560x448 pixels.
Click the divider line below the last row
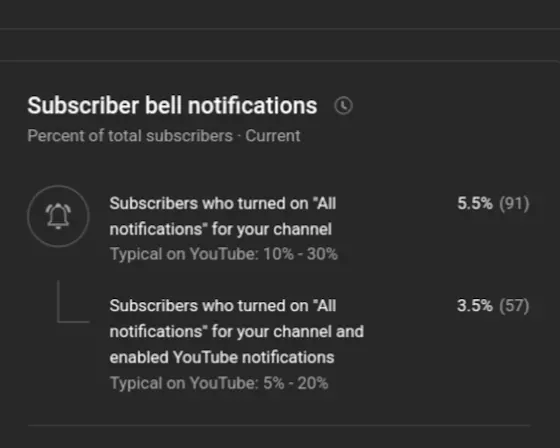pos(279,425)
